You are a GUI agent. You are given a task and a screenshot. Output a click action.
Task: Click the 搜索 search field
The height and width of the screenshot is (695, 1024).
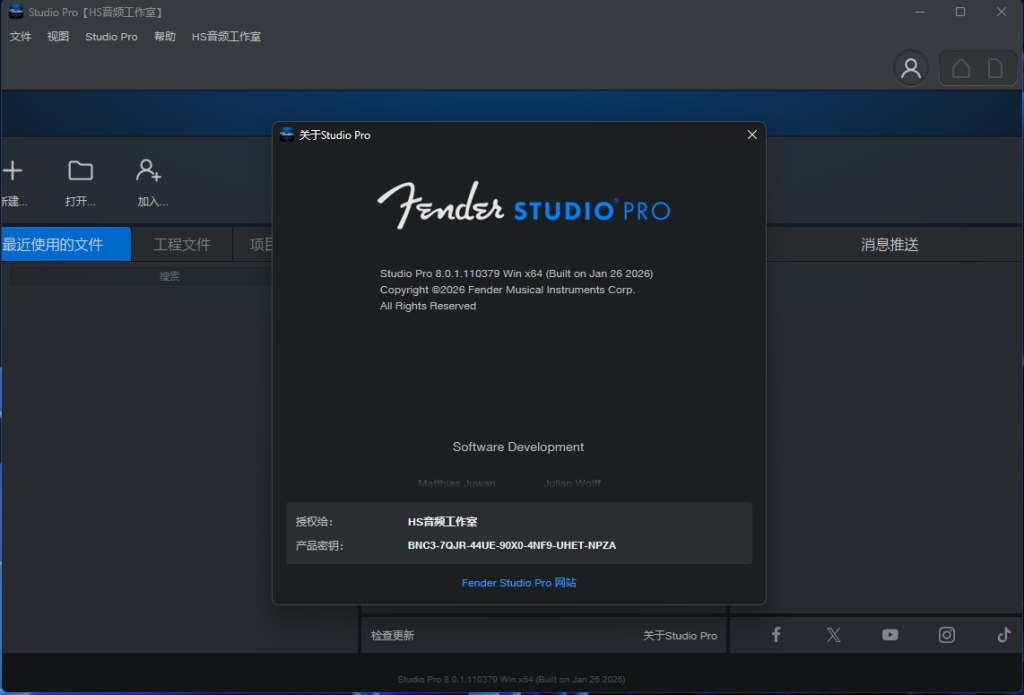click(168, 275)
